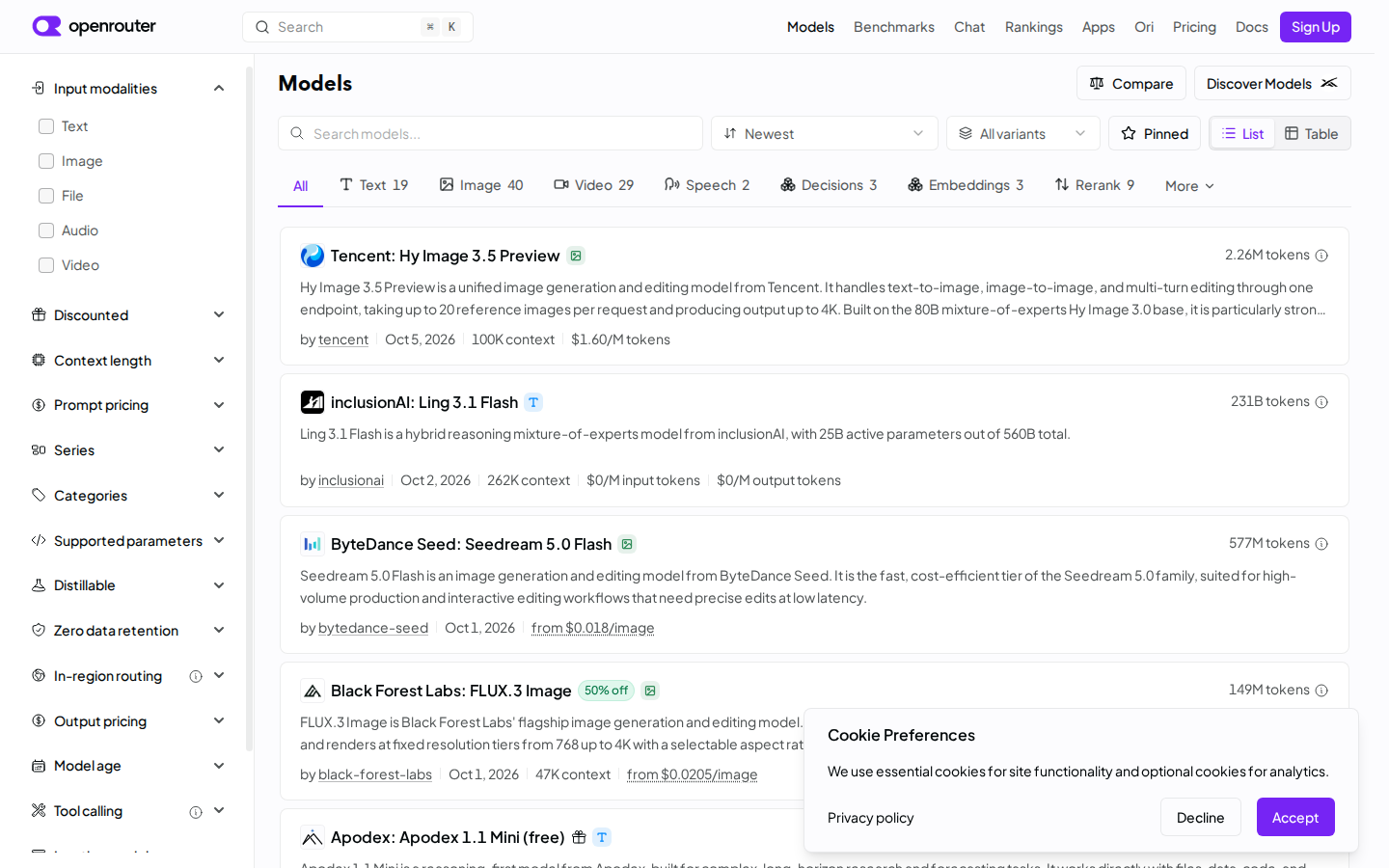Click the Input modalities sidebar icon
Screen dimensions: 1389x868
[39, 88]
